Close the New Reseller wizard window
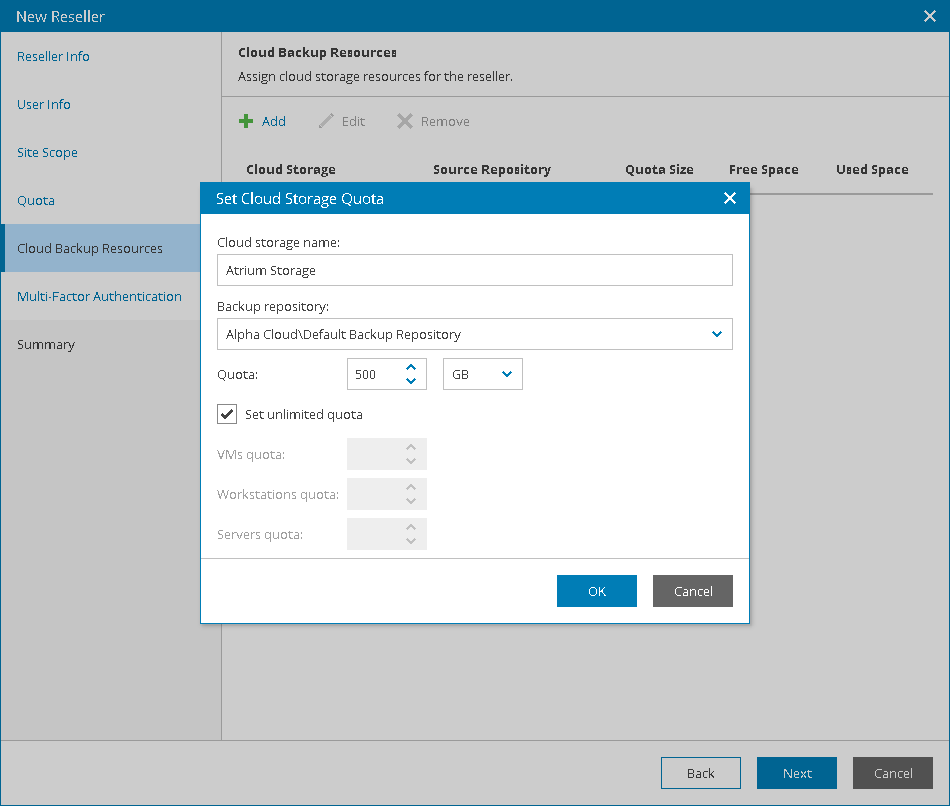This screenshot has height=806, width=950. pyautogui.click(x=928, y=16)
